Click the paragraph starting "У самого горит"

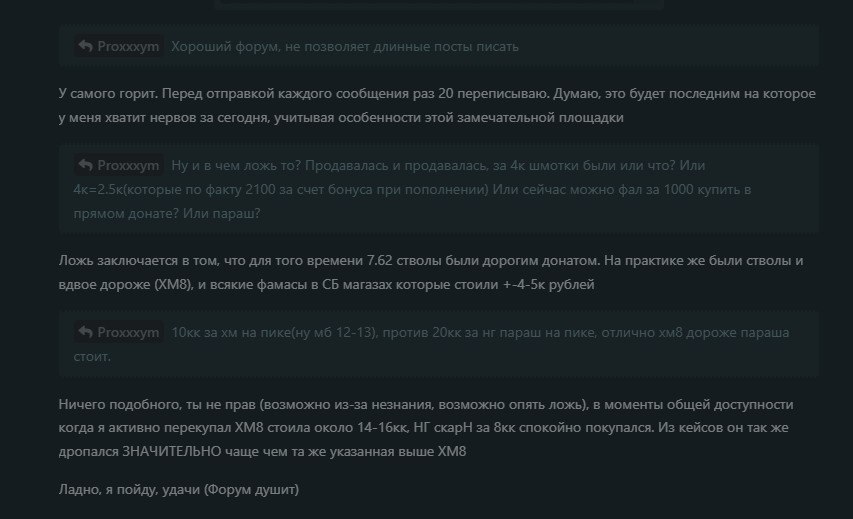(437, 106)
